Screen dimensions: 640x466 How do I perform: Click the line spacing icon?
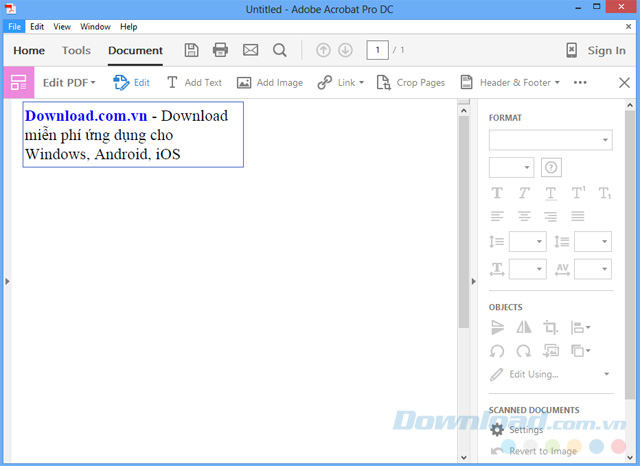tap(497, 242)
